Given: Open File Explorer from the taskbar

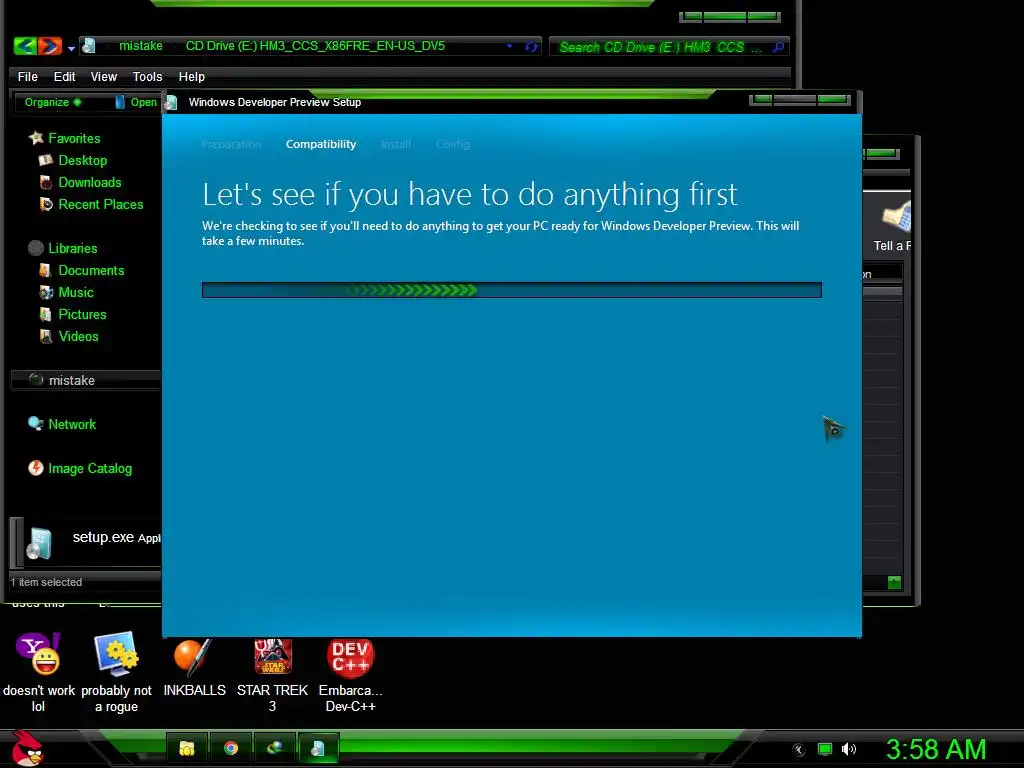Looking at the screenshot, I should (187, 748).
